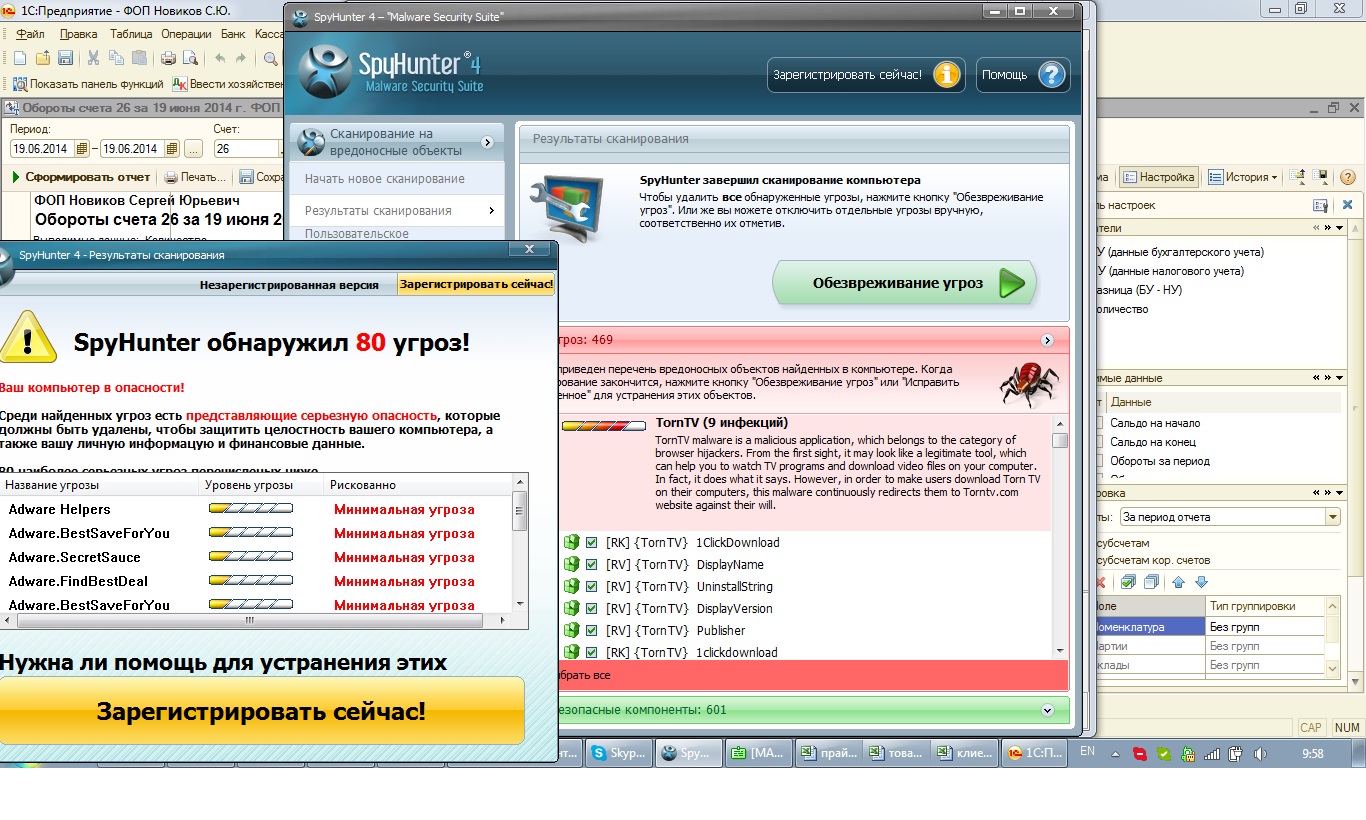The image size is (1366, 820).
Task: Open the История dropdown arrow
Action: click(x=1275, y=178)
